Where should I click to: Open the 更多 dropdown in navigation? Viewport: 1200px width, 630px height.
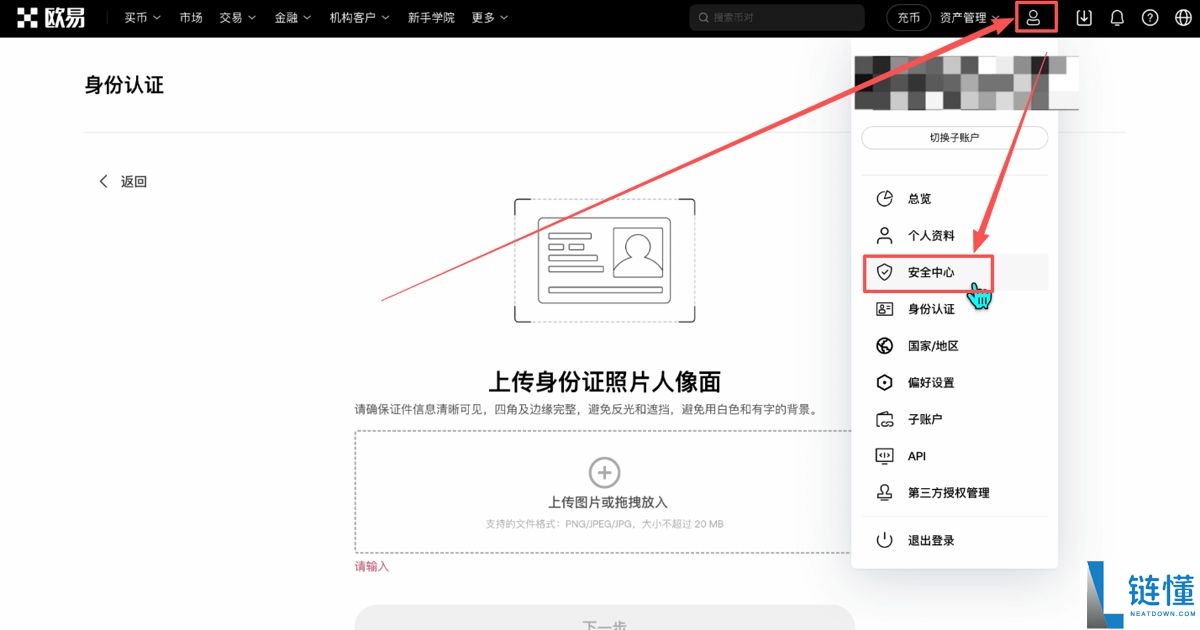coord(488,17)
